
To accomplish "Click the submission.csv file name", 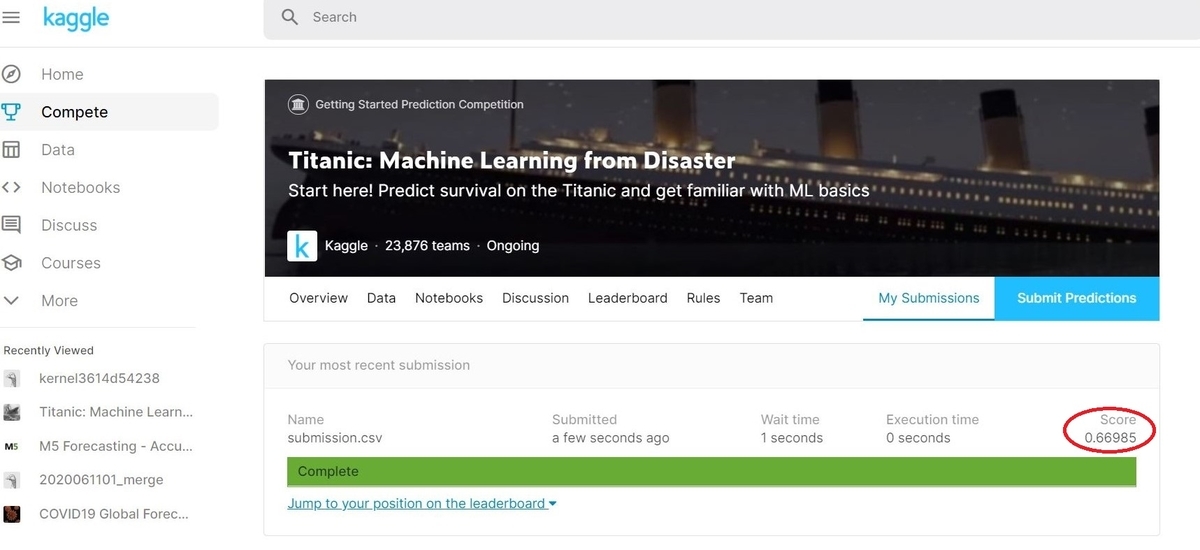I will click(335, 438).
